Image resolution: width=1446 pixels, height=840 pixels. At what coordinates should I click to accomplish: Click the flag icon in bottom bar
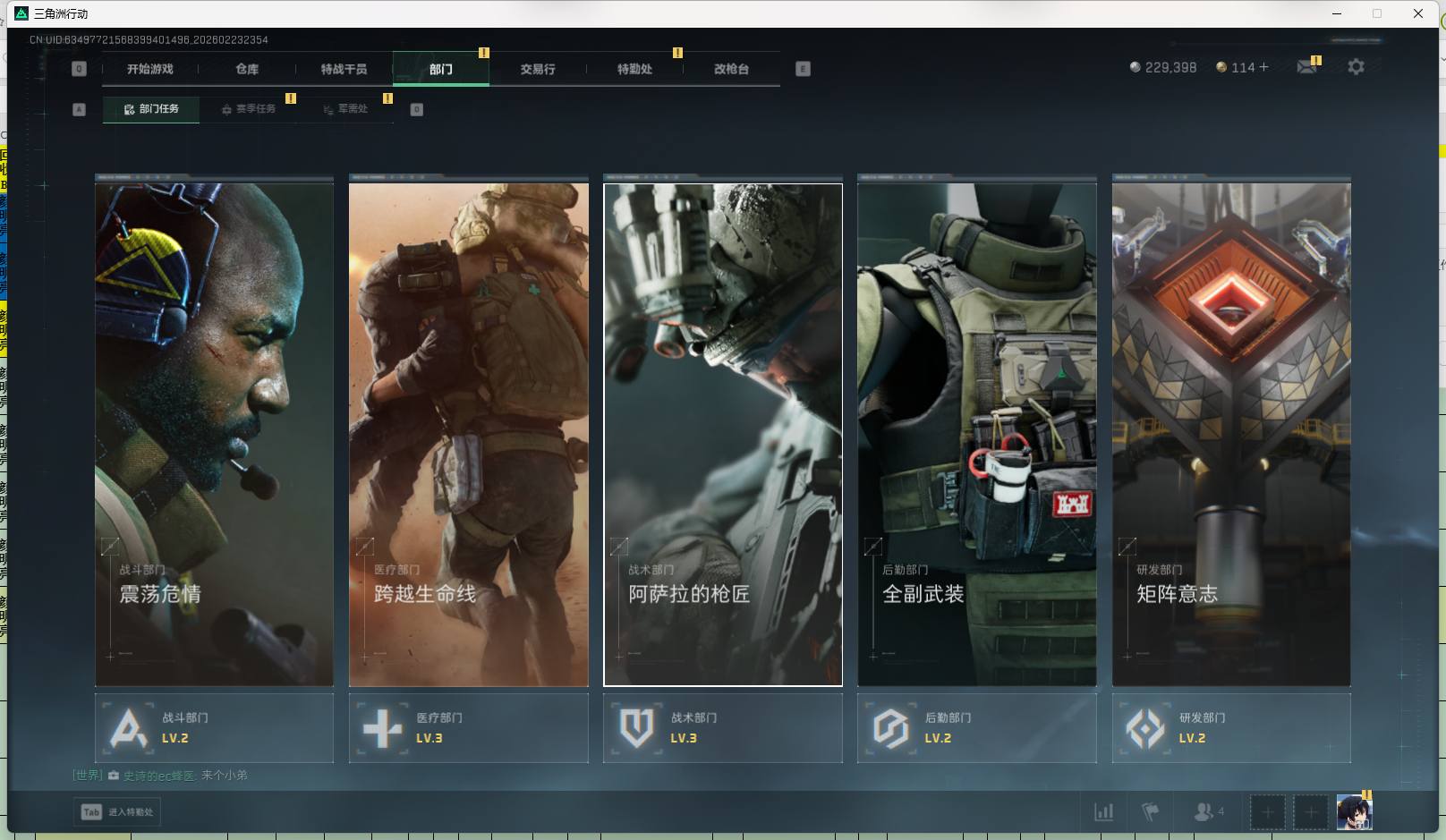(1151, 812)
